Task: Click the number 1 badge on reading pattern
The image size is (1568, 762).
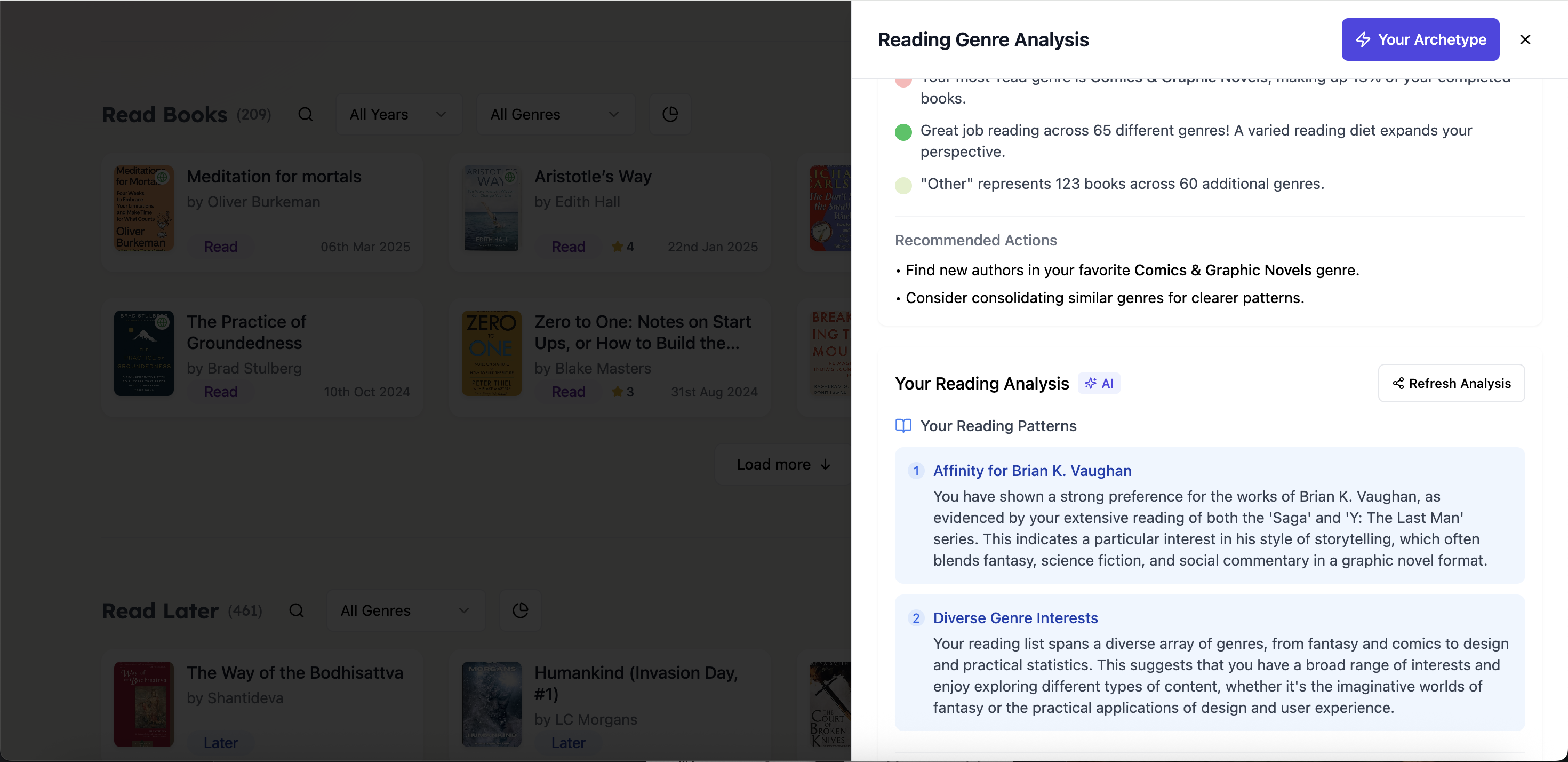Action: tap(916, 471)
